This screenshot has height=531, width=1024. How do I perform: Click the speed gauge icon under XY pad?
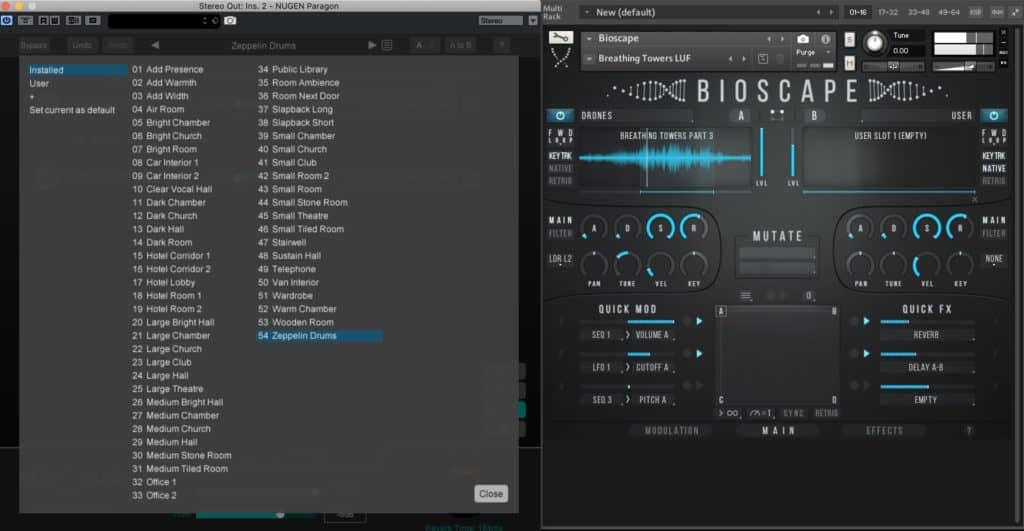pyautogui.click(x=760, y=413)
